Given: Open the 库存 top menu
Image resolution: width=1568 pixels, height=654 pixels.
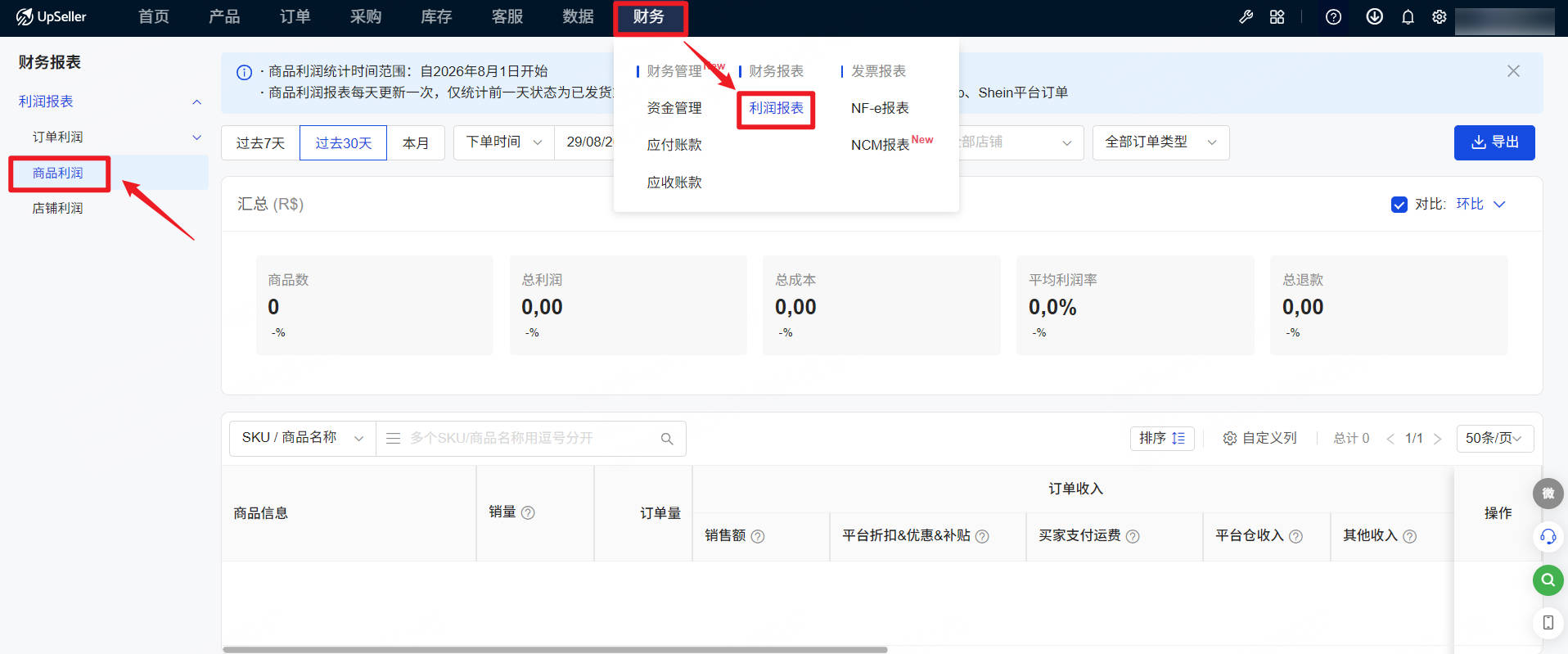Looking at the screenshot, I should (436, 16).
